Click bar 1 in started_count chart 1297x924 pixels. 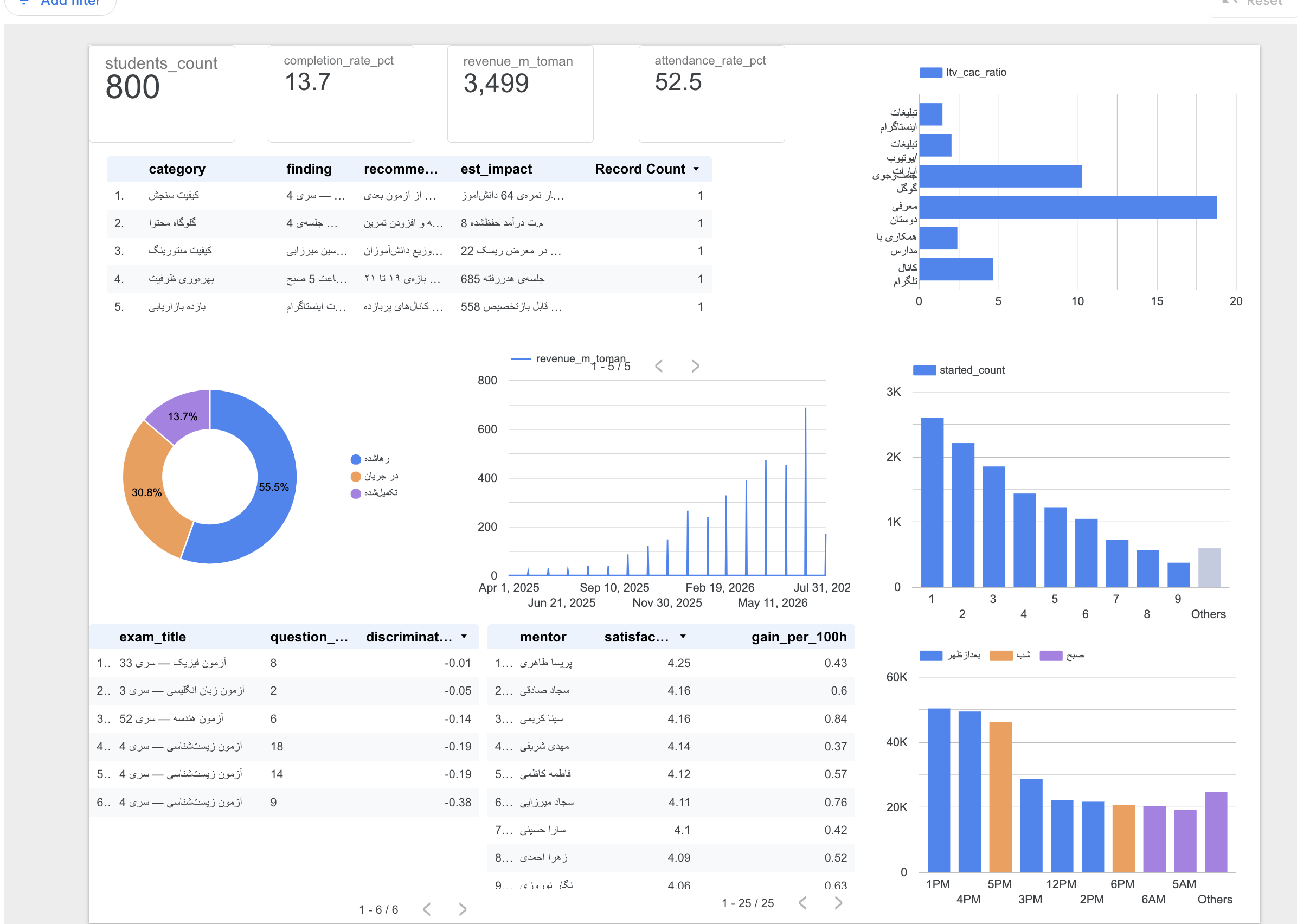pos(933,502)
